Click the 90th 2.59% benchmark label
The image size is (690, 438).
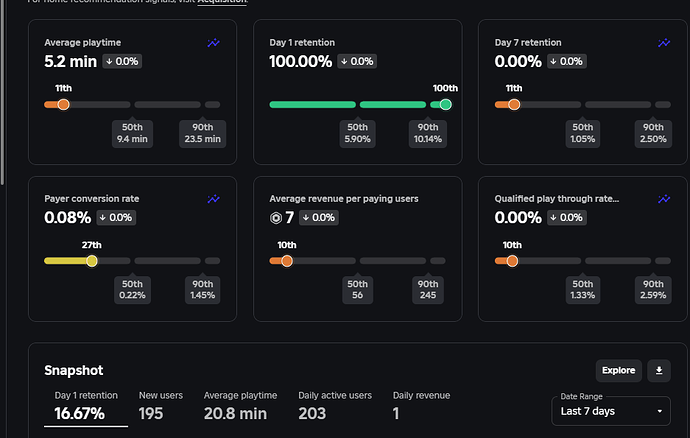653,290
